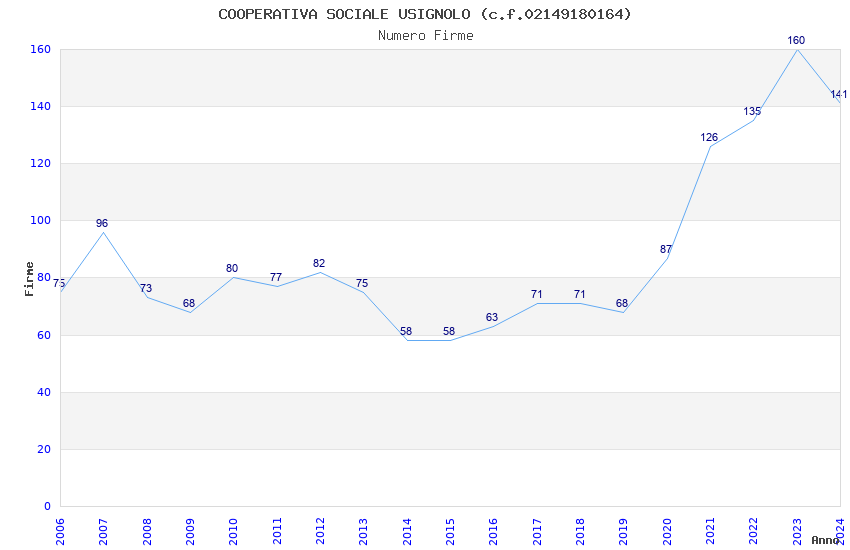Click the Anno horizontal axis title

tap(825, 540)
